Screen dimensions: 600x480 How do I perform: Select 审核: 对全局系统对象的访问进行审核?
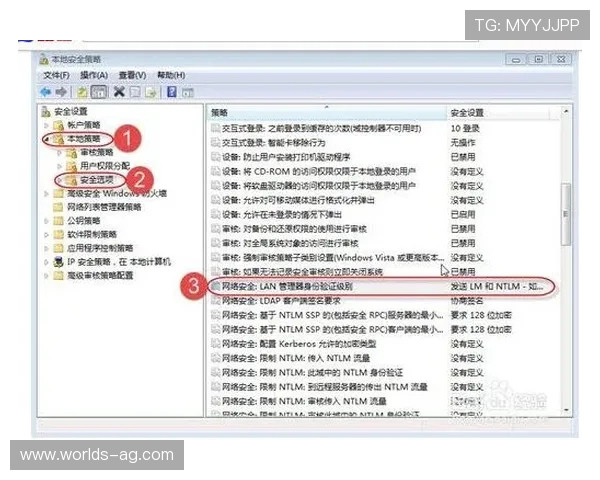click(290, 243)
